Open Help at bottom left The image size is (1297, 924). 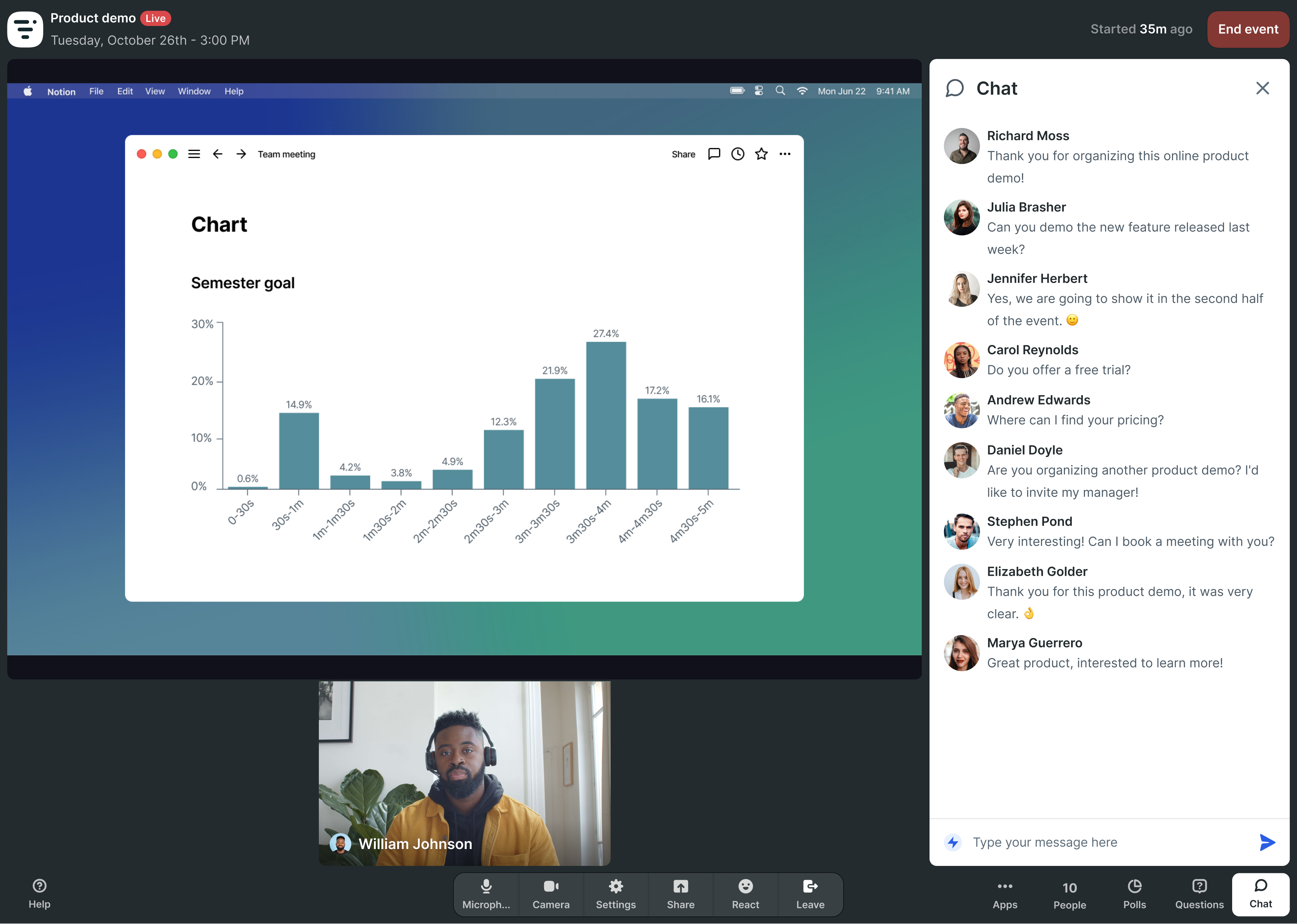[x=39, y=894]
